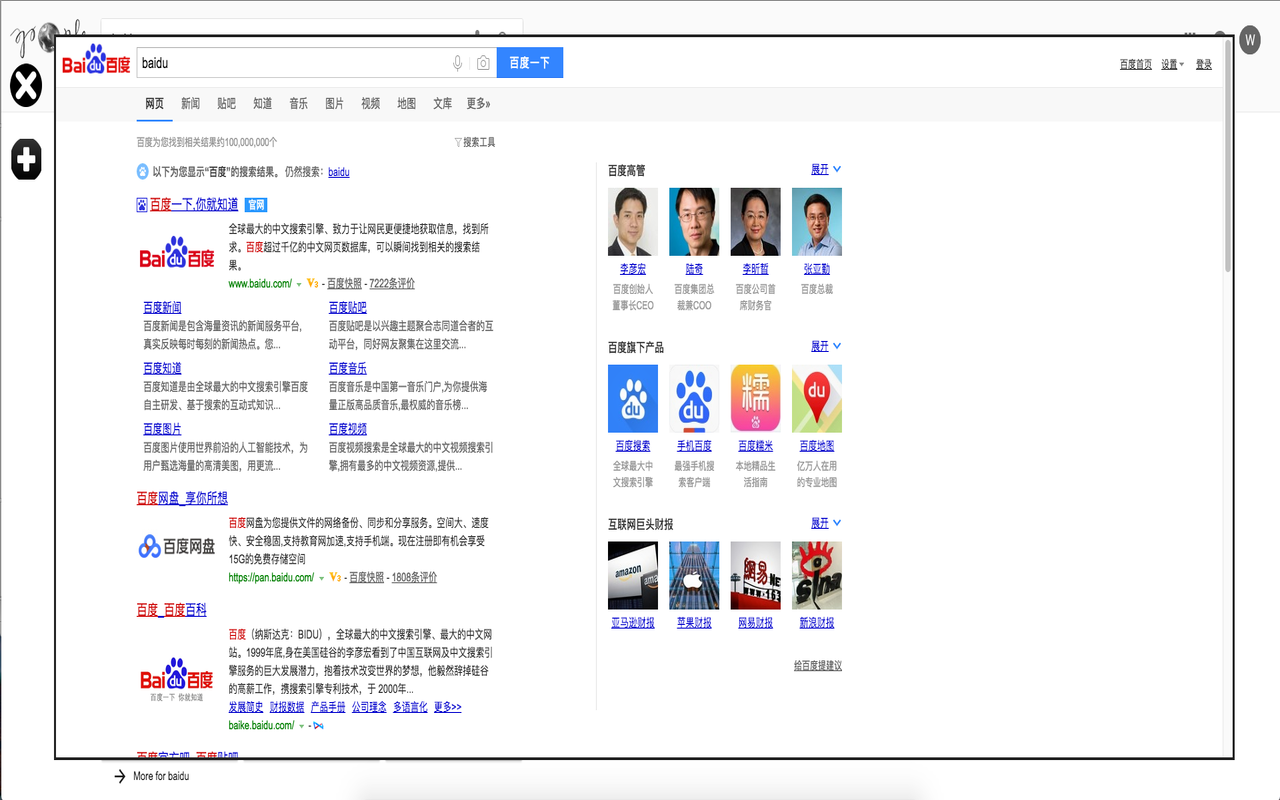Open the 百度贴吧 sub-link
1280x800 pixels.
tap(348, 308)
